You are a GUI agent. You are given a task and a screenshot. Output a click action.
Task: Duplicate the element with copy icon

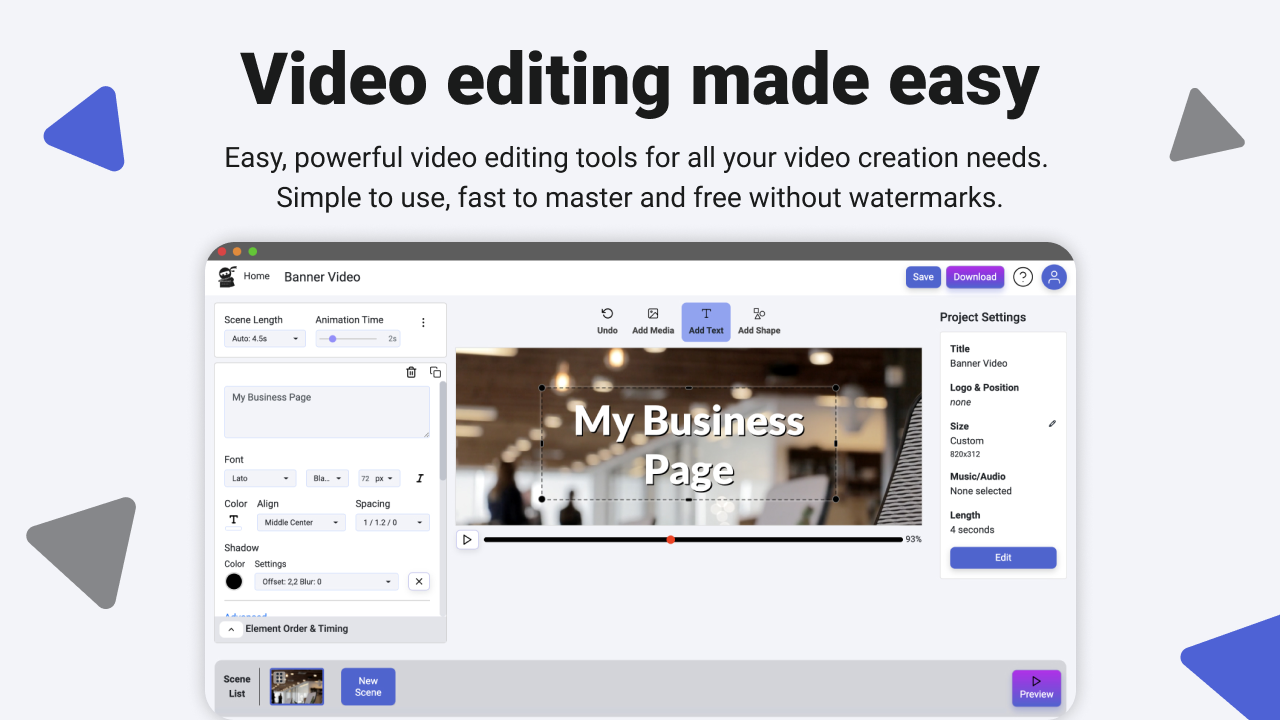(x=435, y=372)
